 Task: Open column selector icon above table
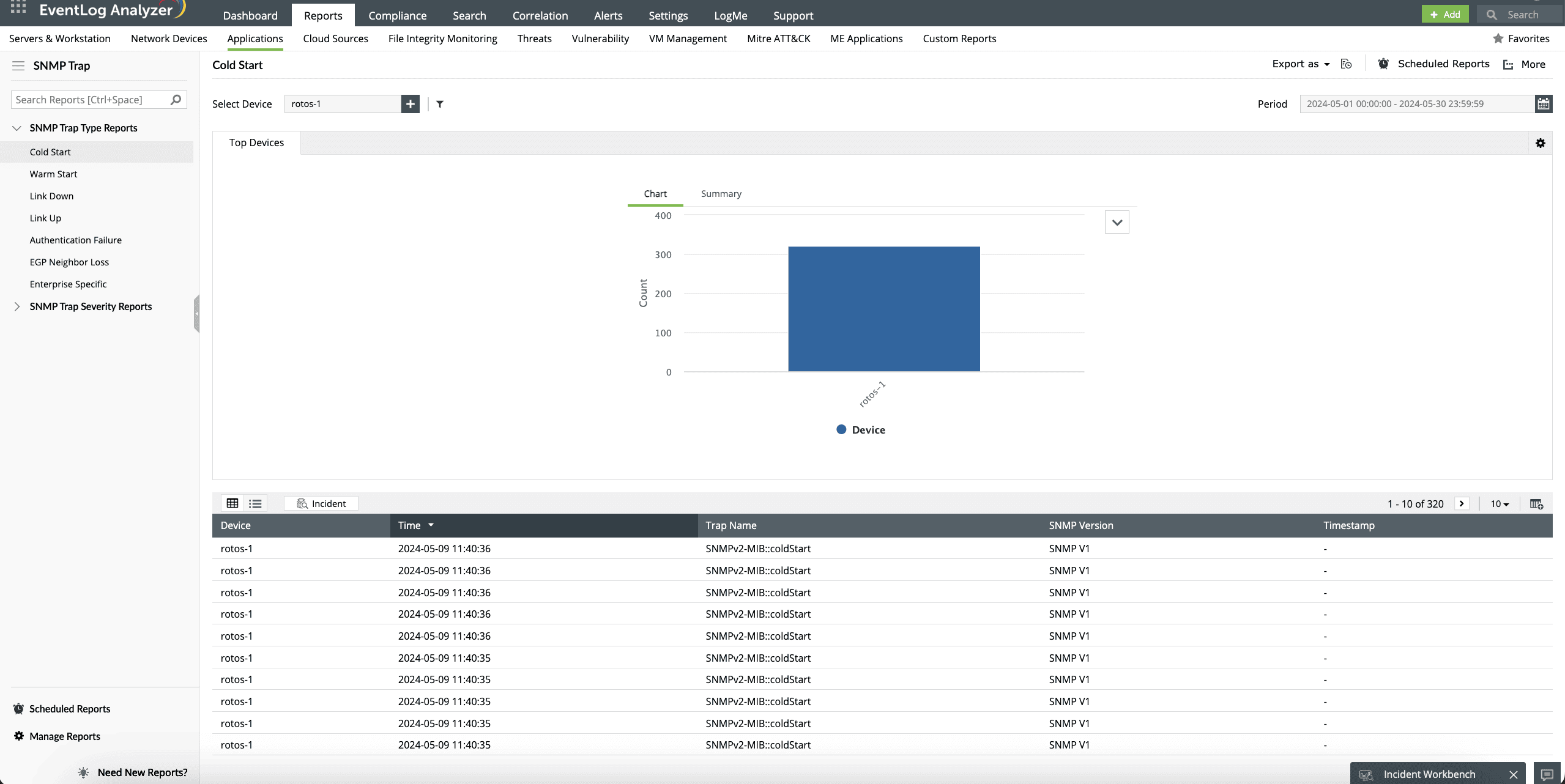pyautogui.click(x=1536, y=504)
